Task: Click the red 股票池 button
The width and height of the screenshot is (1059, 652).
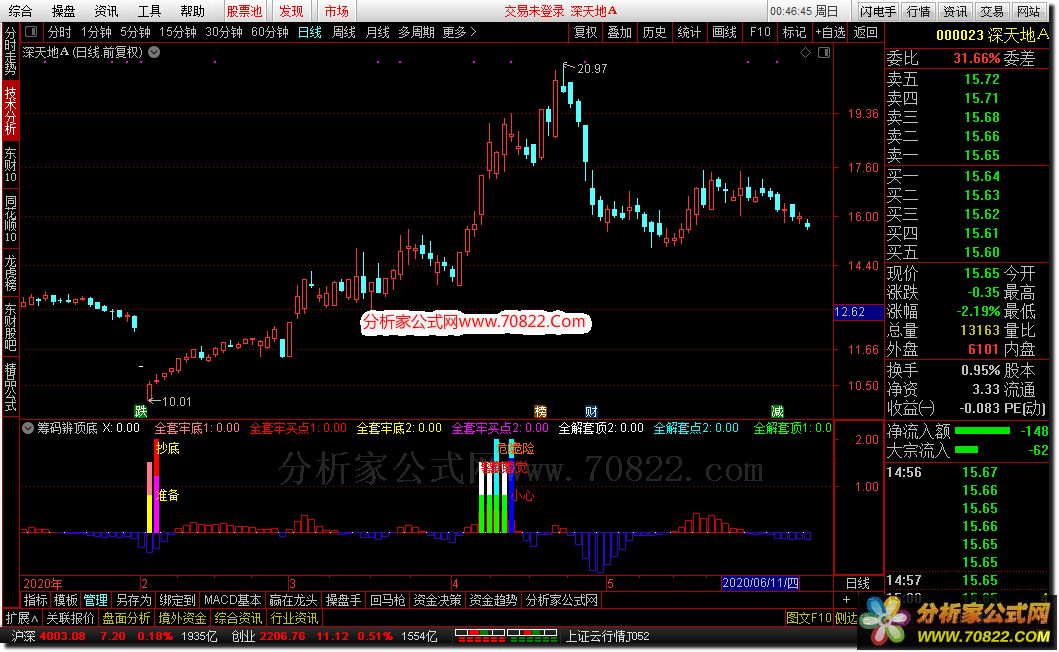Action: 244,11
